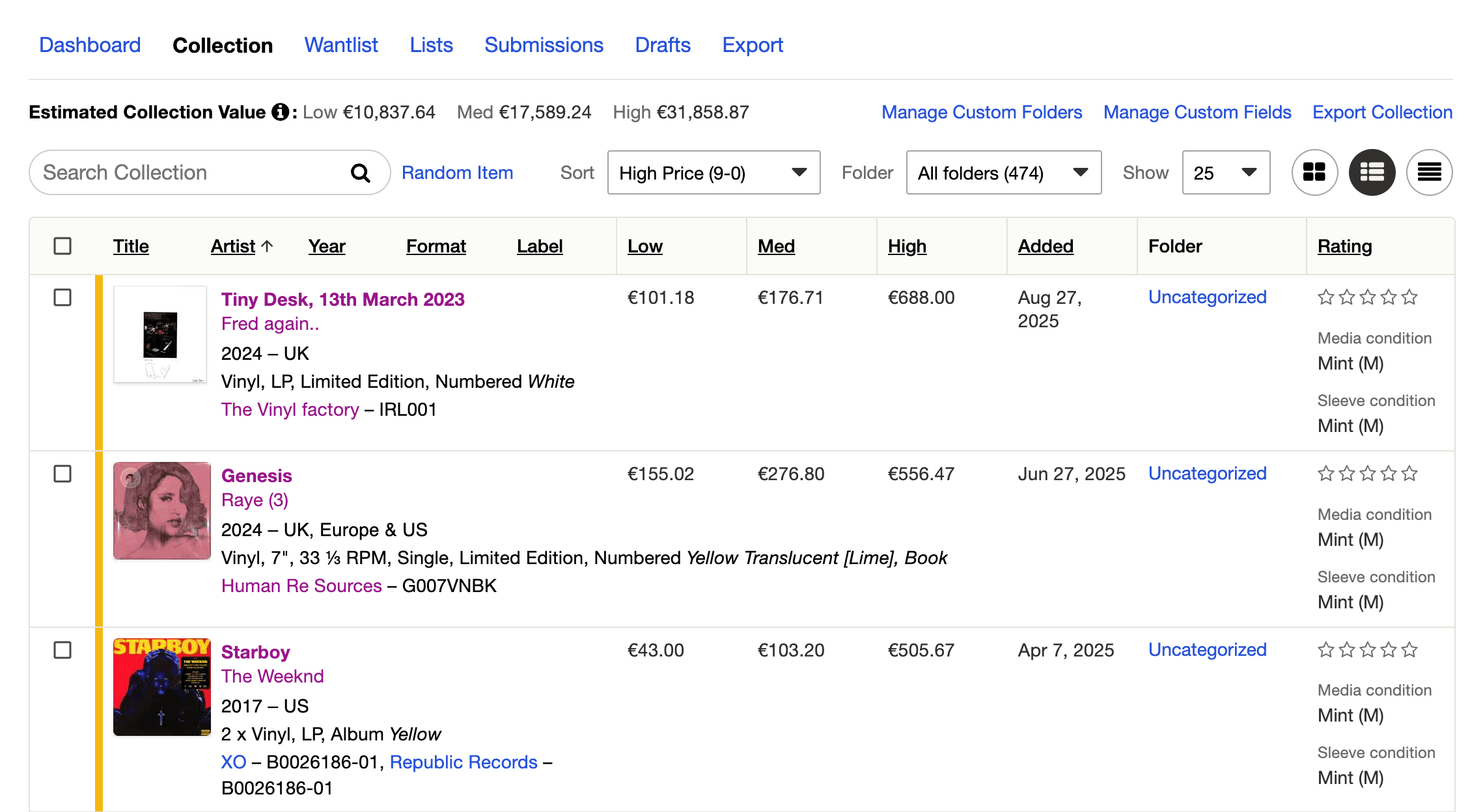The width and height of the screenshot is (1483, 812).
Task: Sort by the High price column header
Action: [x=907, y=246]
